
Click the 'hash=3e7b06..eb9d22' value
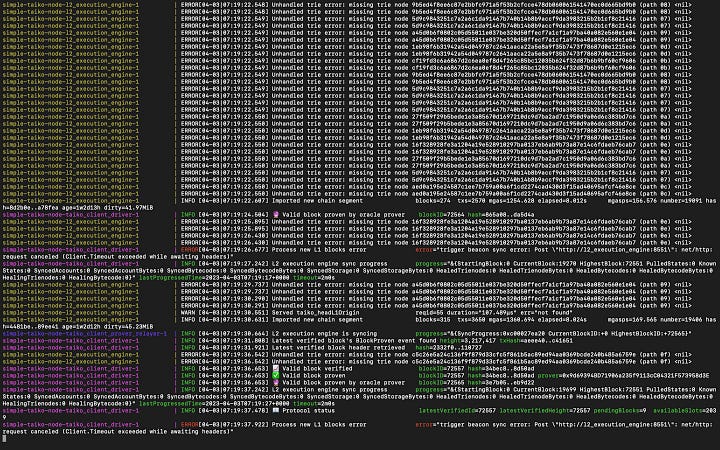(501, 382)
